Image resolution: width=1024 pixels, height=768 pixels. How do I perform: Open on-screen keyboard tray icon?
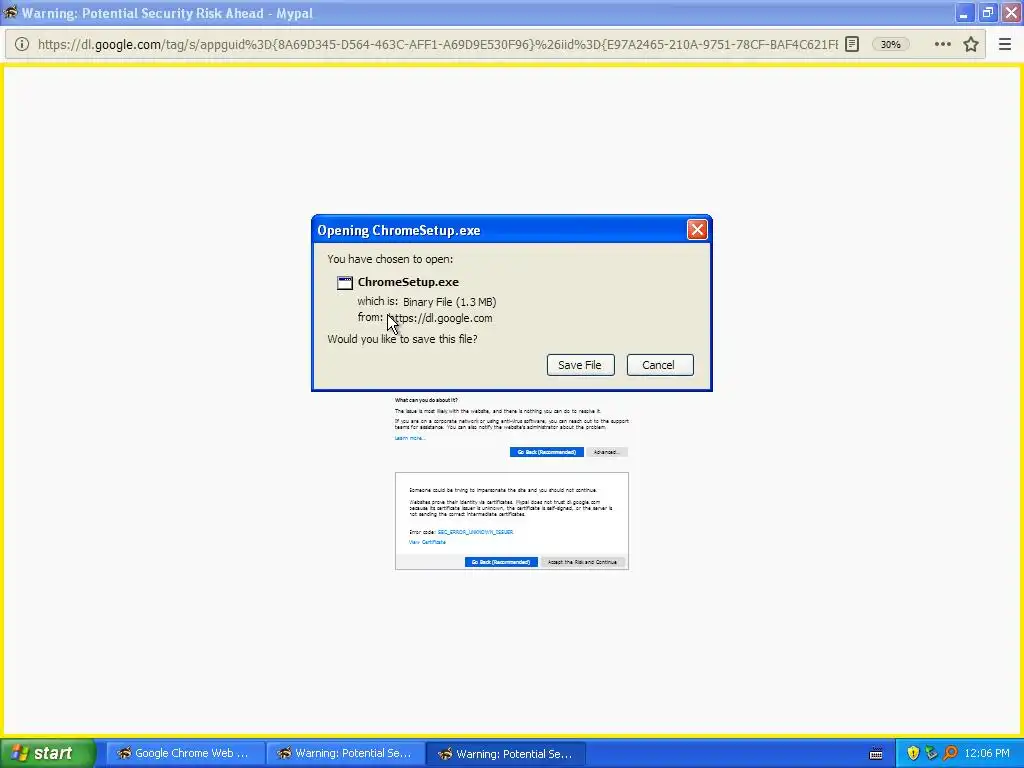pos(876,754)
